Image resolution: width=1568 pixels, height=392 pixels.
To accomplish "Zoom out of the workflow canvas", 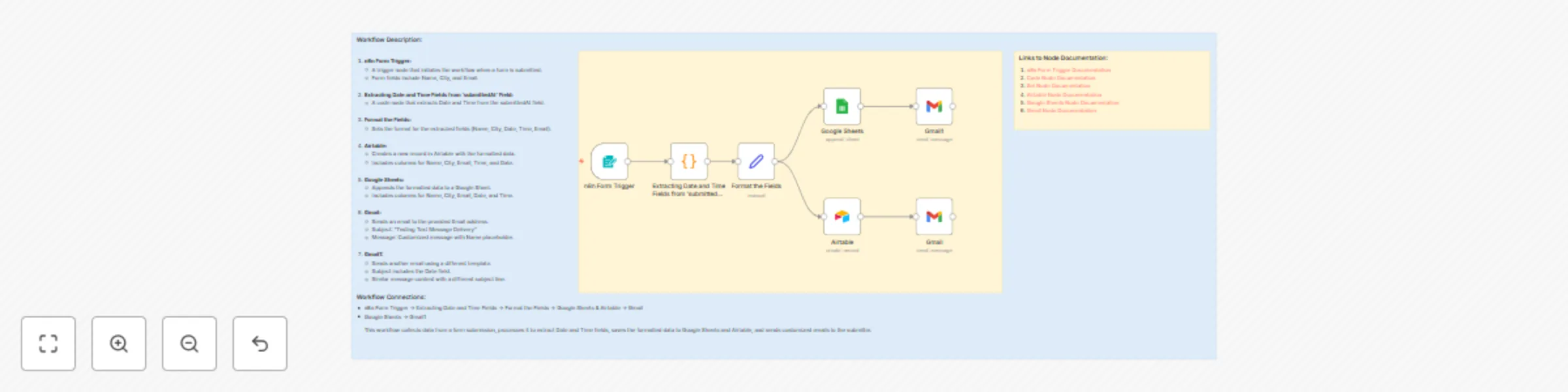I will coord(189,344).
